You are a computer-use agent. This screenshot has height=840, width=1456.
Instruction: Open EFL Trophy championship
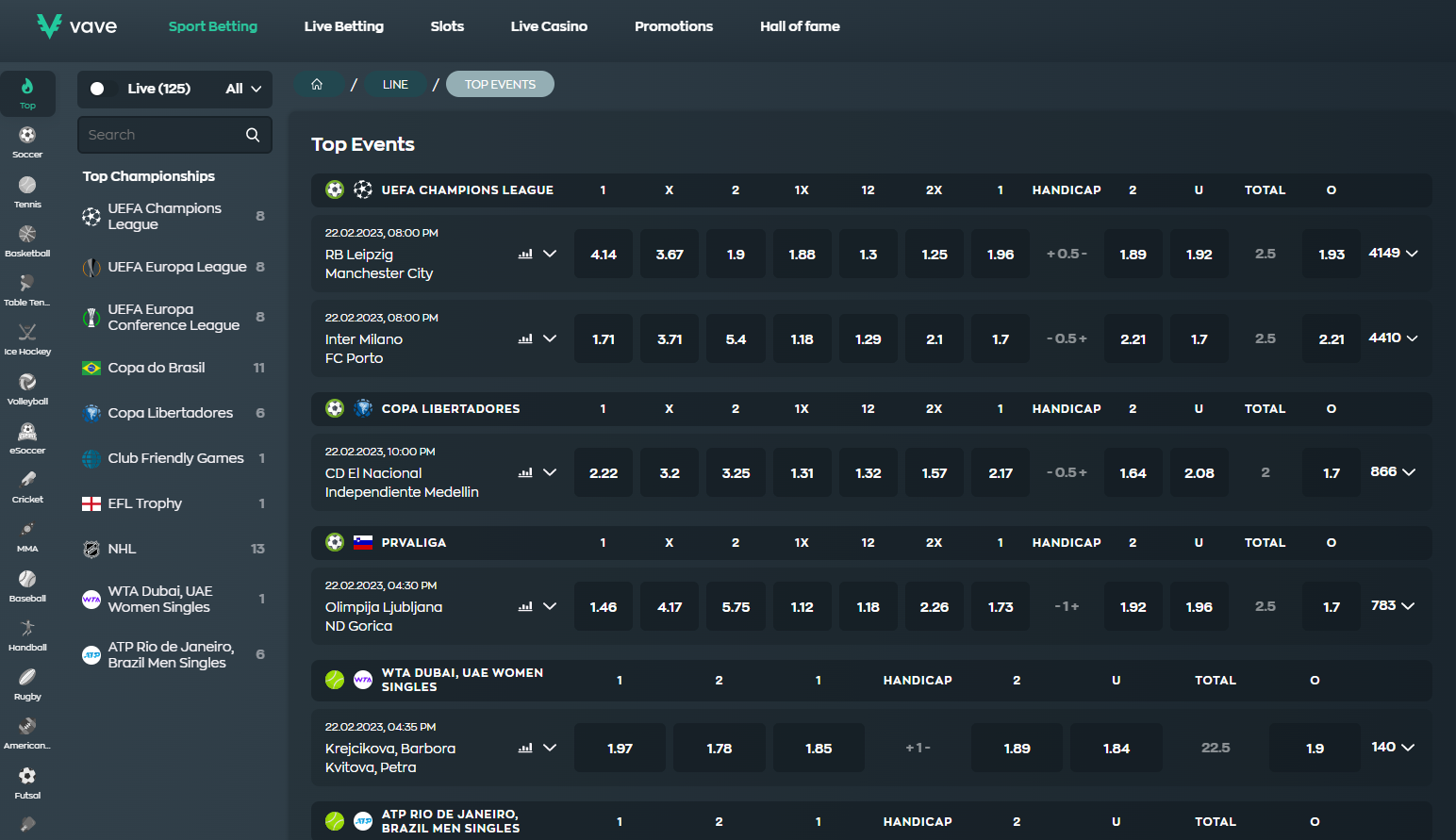click(x=174, y=503)
